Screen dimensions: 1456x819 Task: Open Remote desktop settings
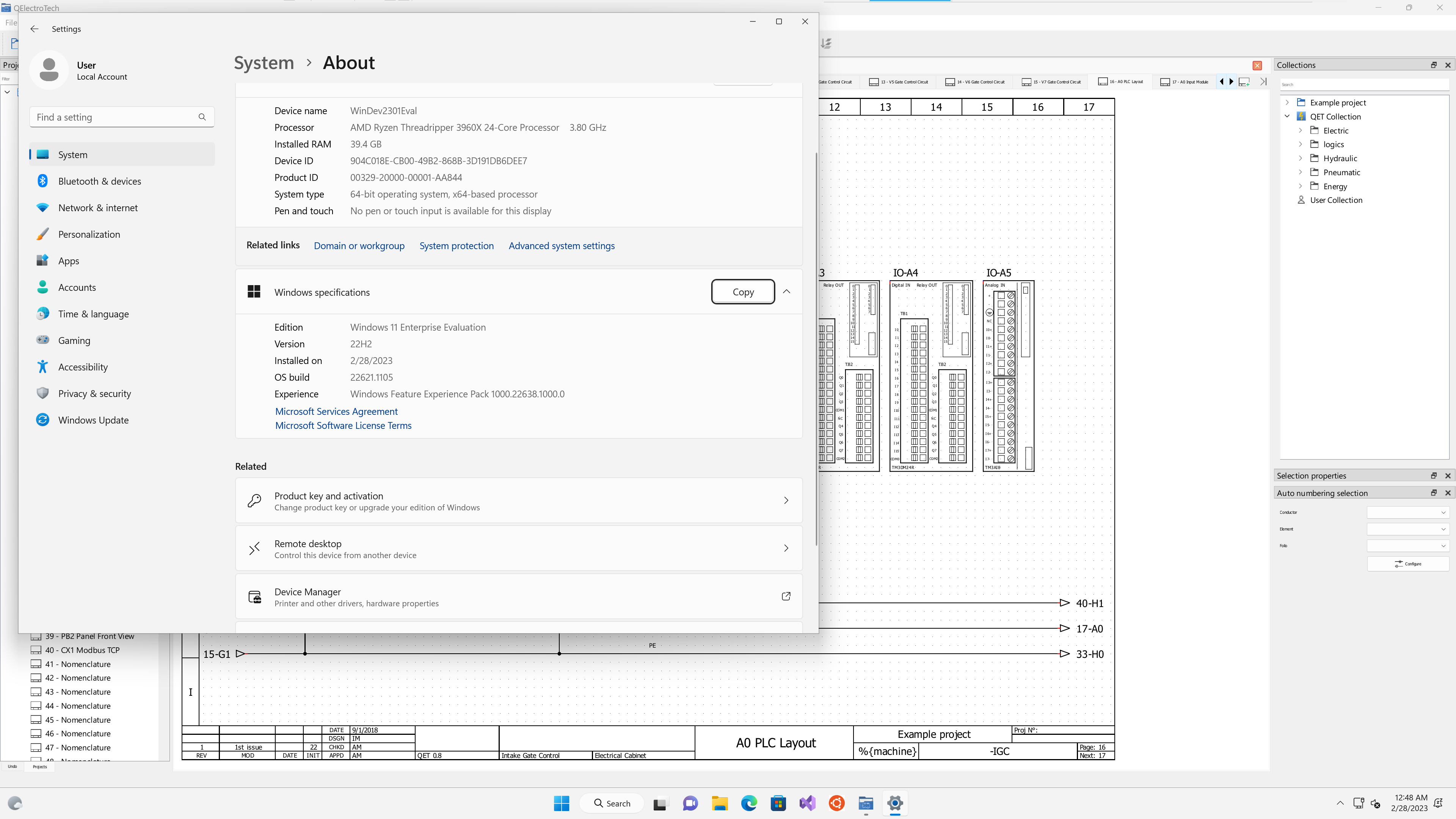pos(518,548)
